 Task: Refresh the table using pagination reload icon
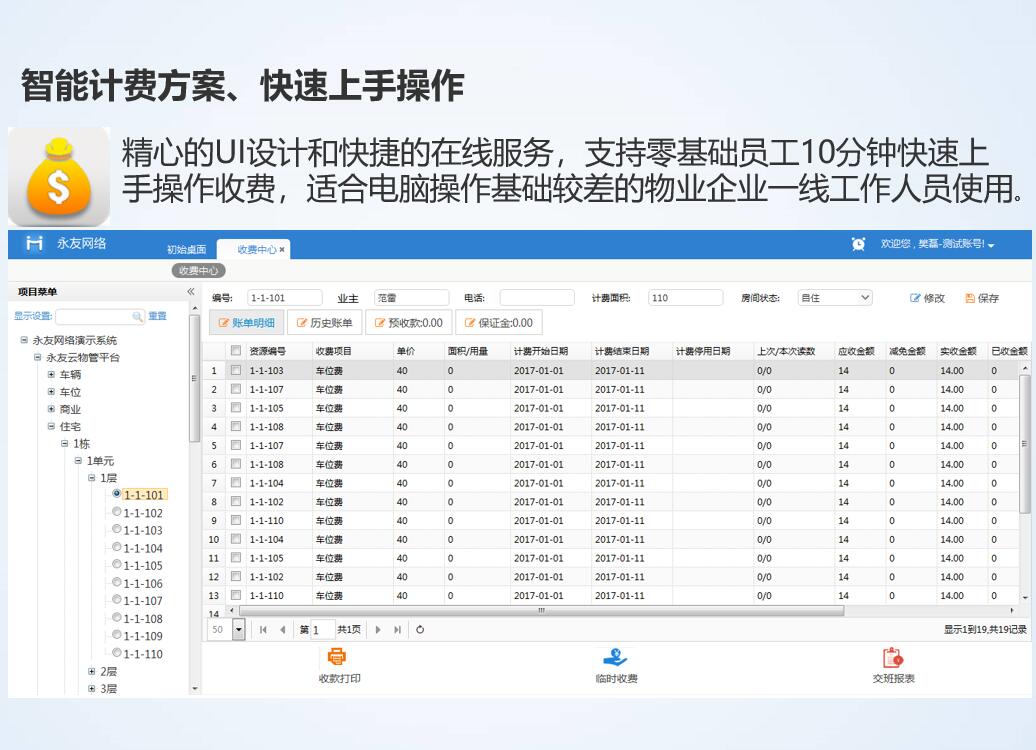pos(420,630)
